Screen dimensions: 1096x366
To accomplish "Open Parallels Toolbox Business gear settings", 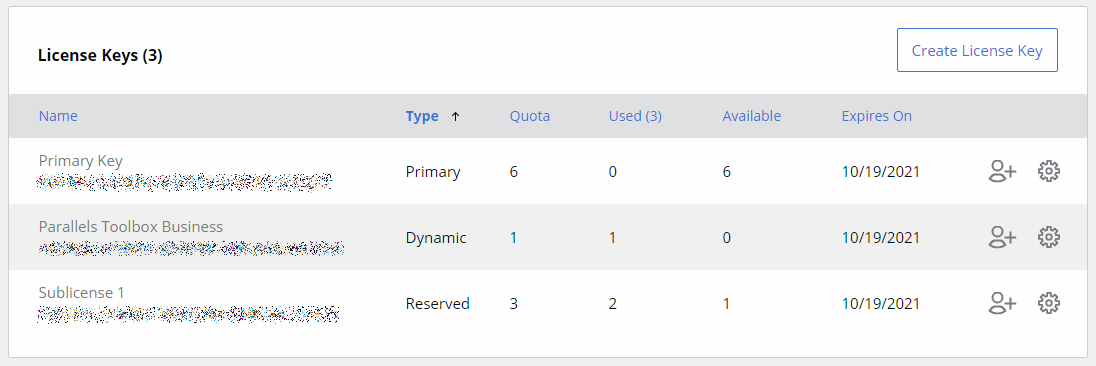I will 1048,237.
